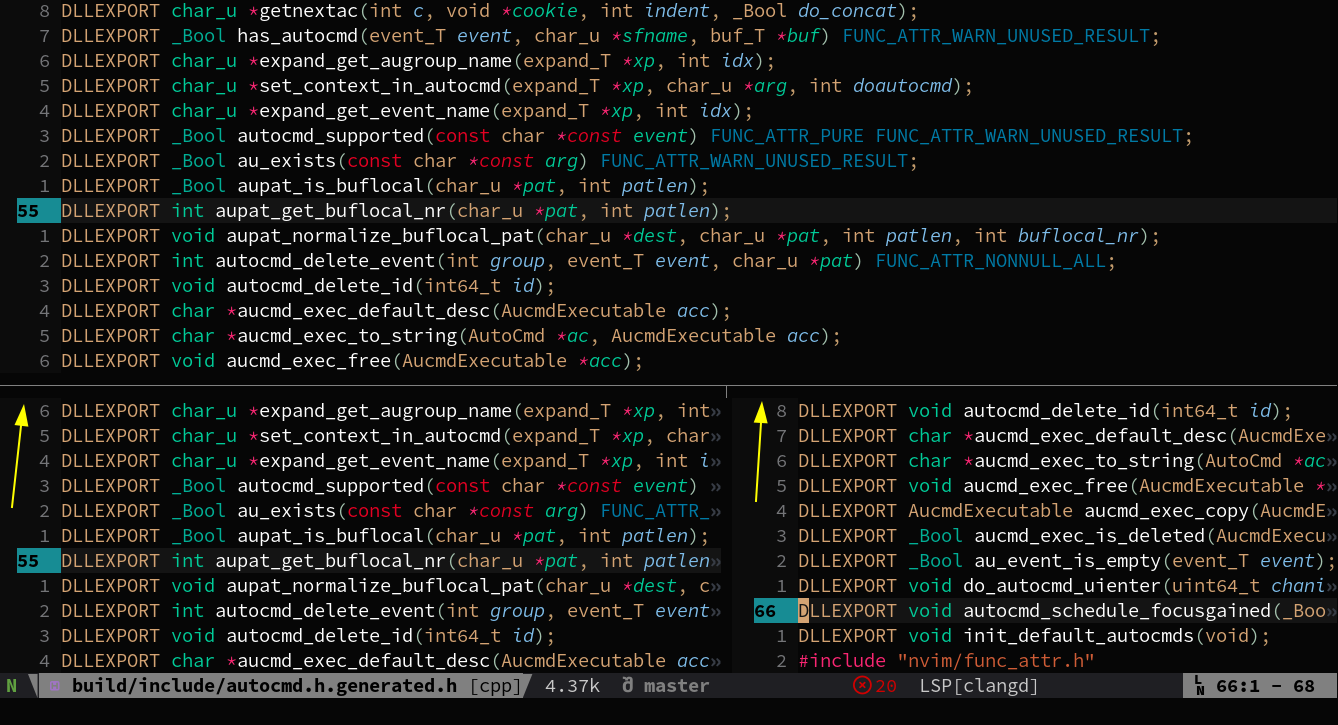Image resolution: width=1338 pixels, height=725 pixels.
Task: Select the master branch label
Action: coord(679,686)
